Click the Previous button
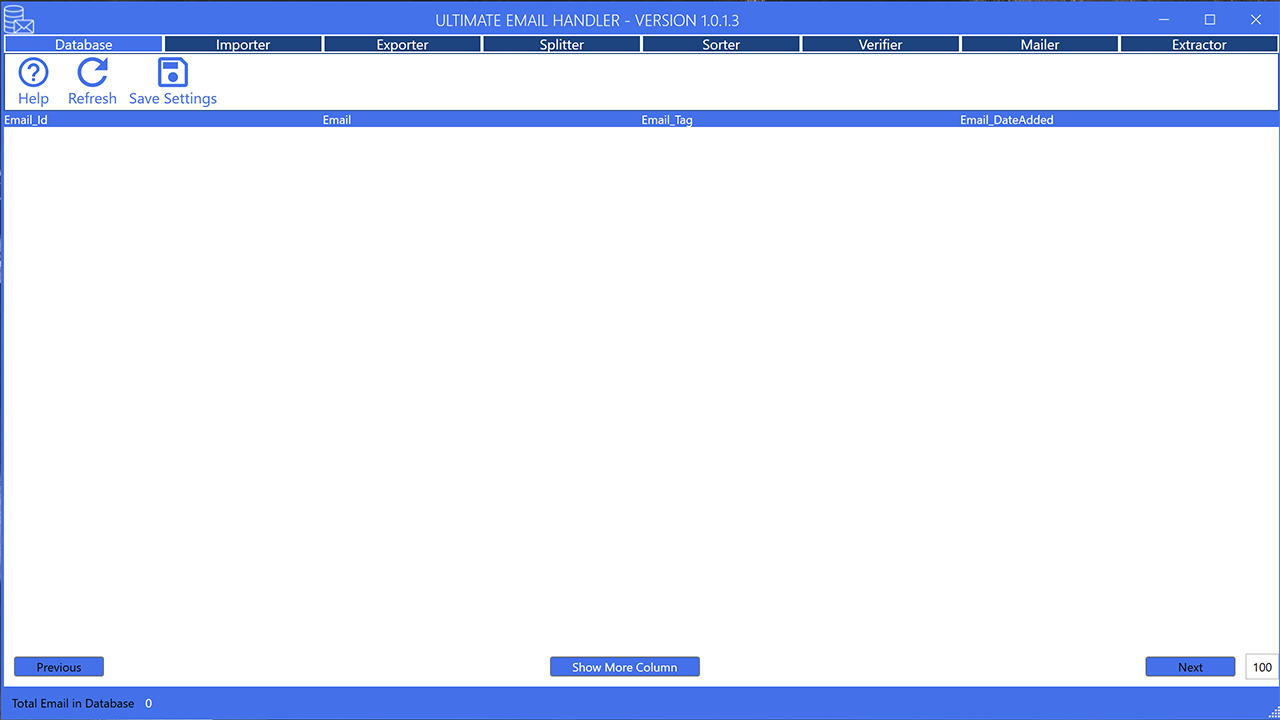 [58, 666]
